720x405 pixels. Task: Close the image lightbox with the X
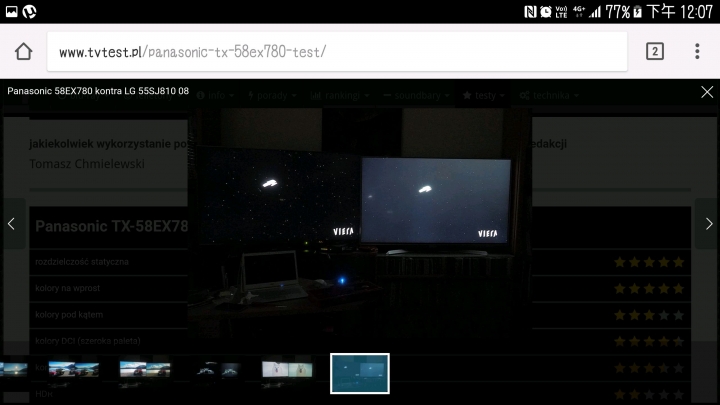[x=707, y=92]
